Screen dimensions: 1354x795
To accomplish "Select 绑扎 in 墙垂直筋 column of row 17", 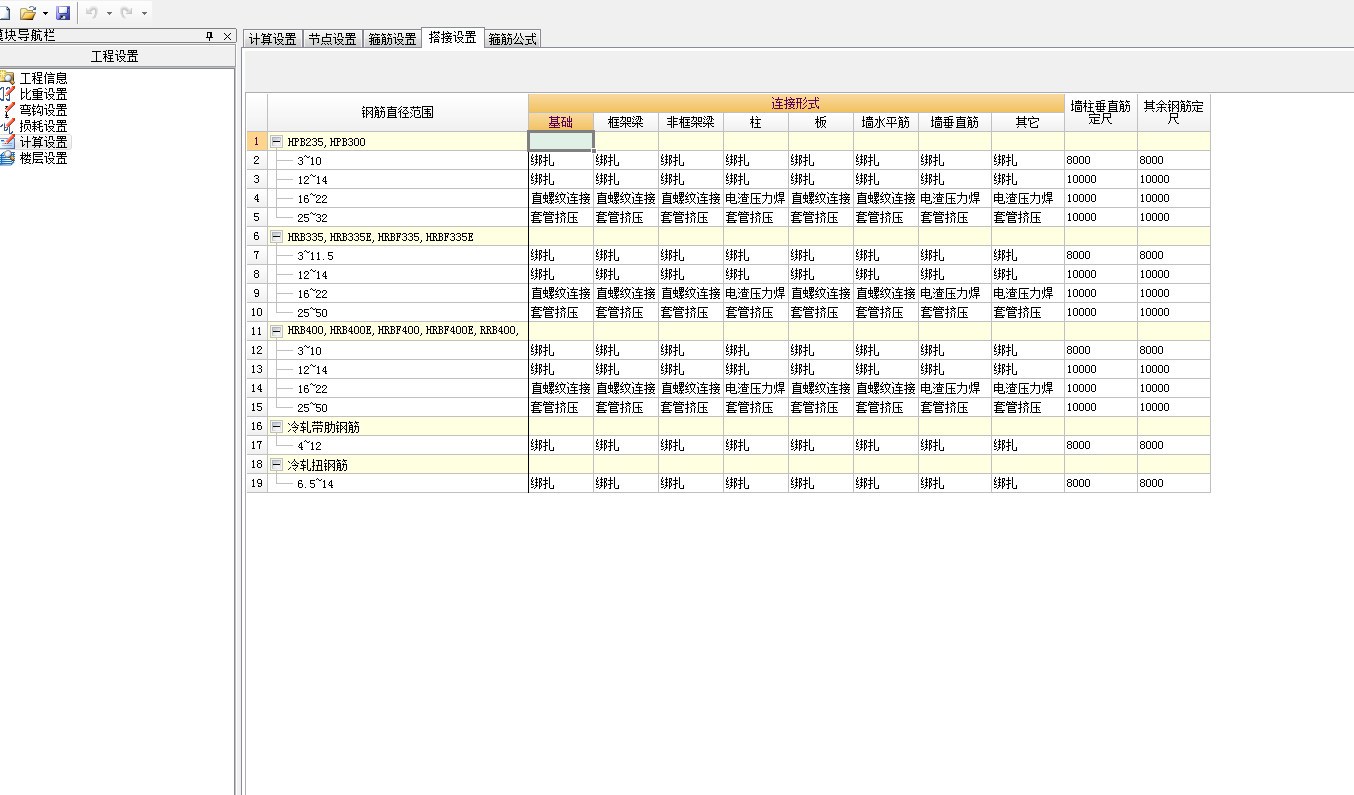I will coord(955,445).
